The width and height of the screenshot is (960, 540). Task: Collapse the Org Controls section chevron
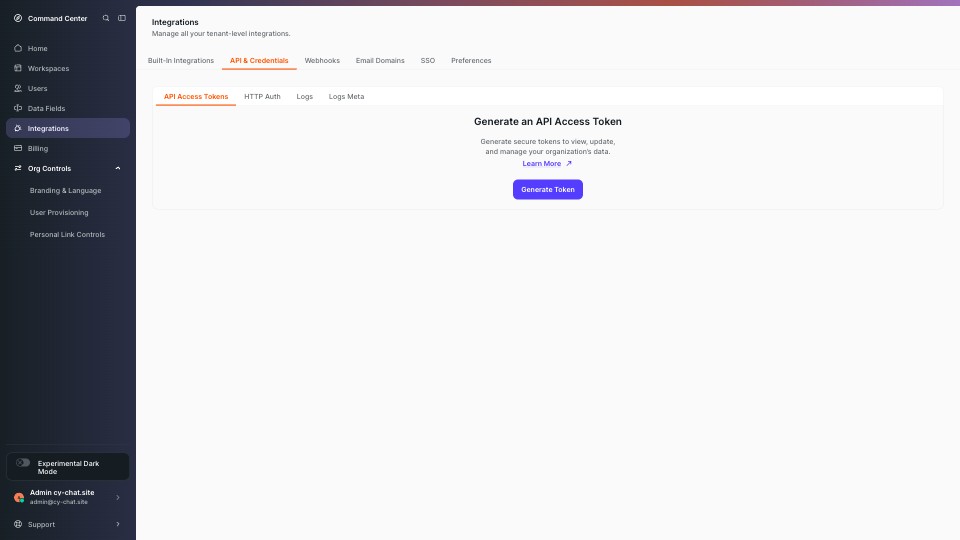pyautogui.click(x=118, y=168)
